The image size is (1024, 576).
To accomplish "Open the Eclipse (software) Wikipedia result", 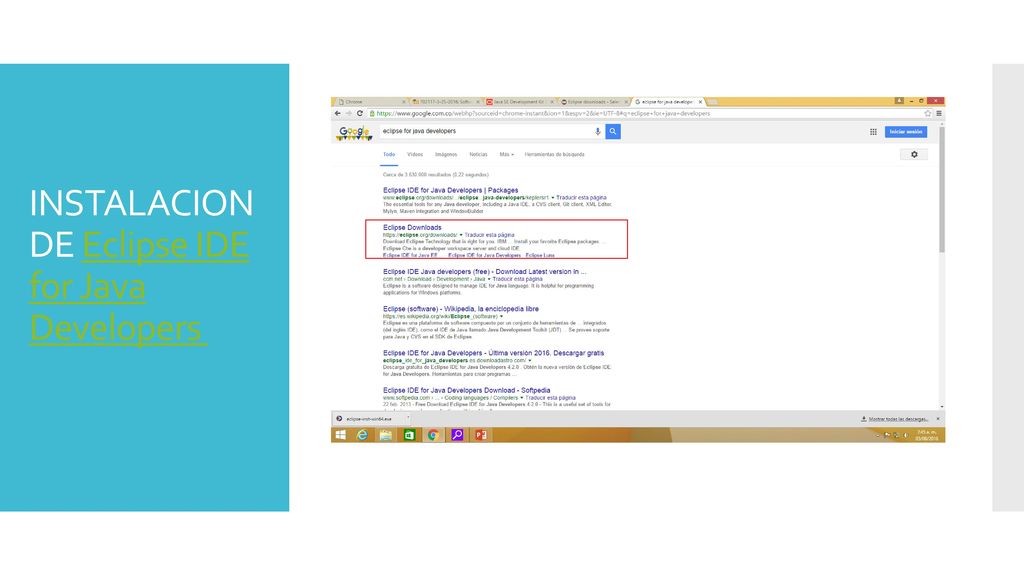I will (x=461, y=309).
